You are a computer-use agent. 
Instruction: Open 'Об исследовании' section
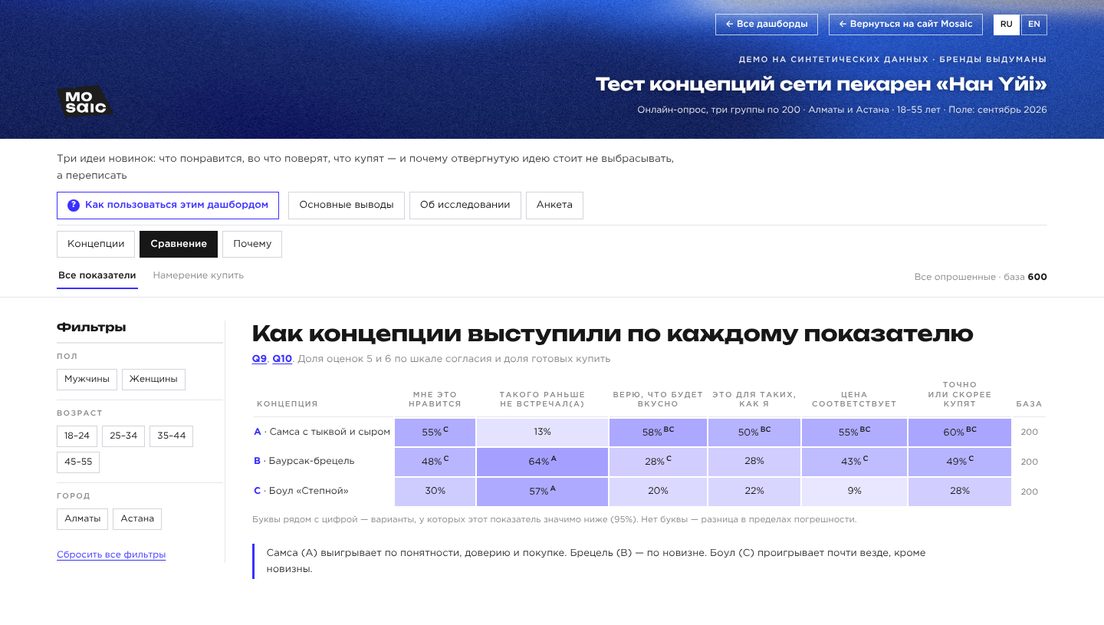coord(465,206)
